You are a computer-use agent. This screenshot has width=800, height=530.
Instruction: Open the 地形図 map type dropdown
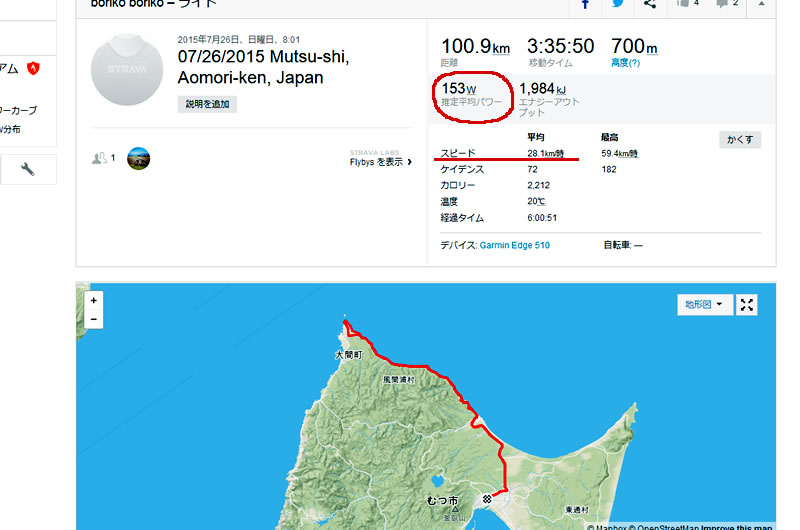(705, 305)
